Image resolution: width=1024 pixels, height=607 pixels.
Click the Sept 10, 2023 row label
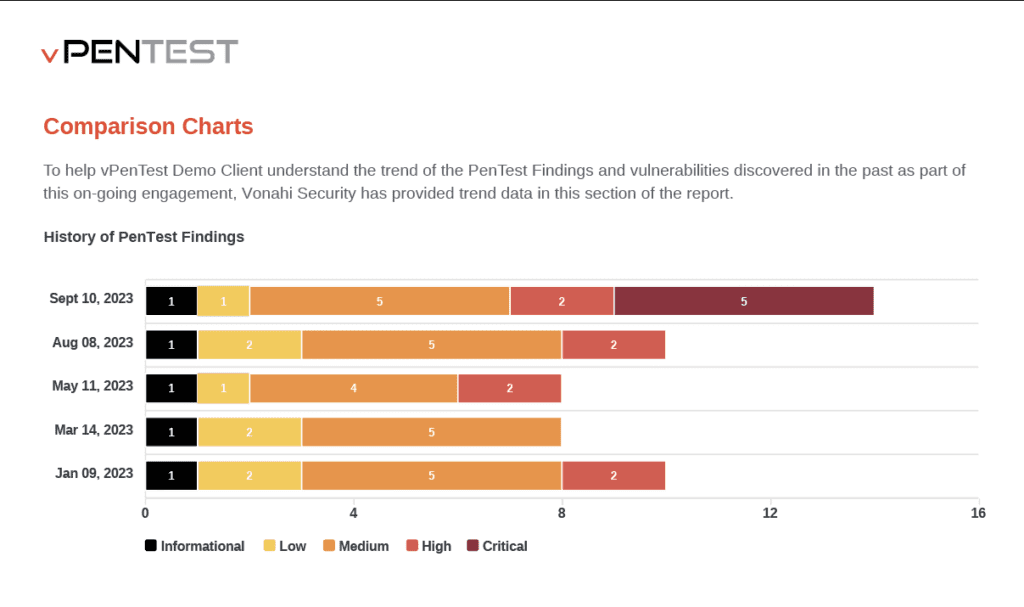pyautogui.click(x=91, y=298)
